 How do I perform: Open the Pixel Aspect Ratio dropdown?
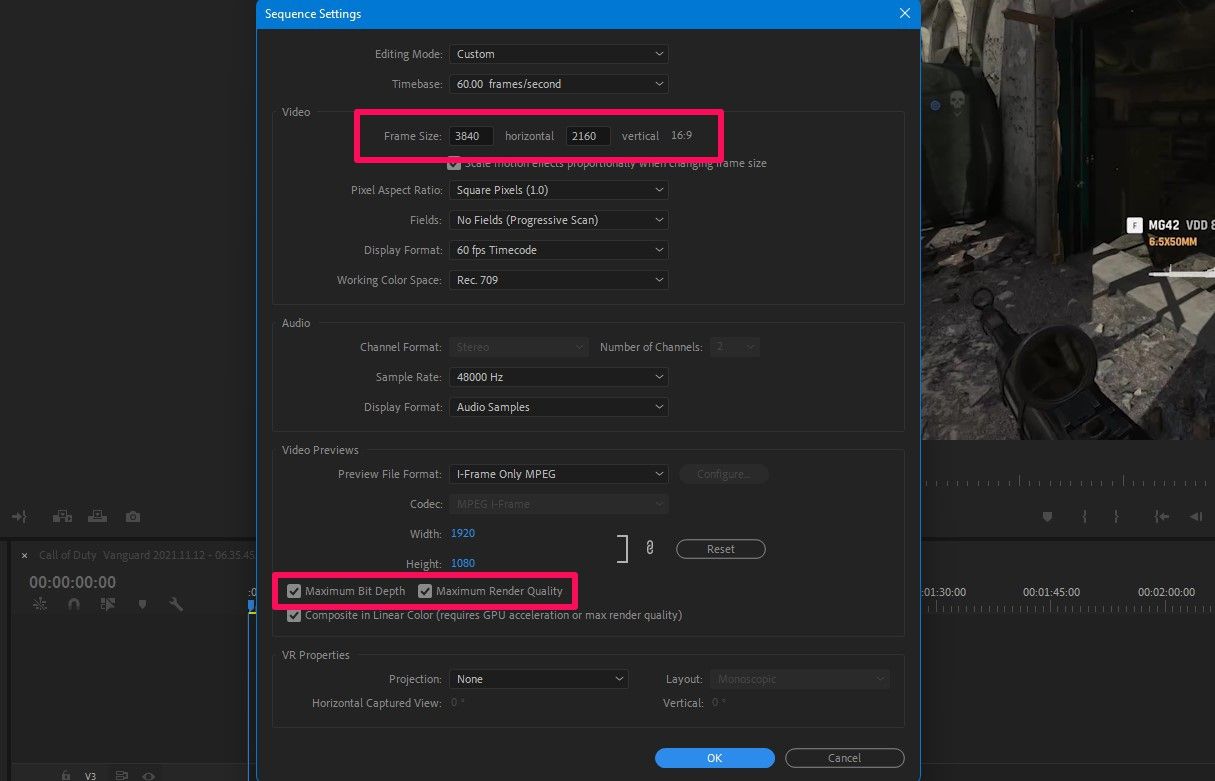pos(558,189)
